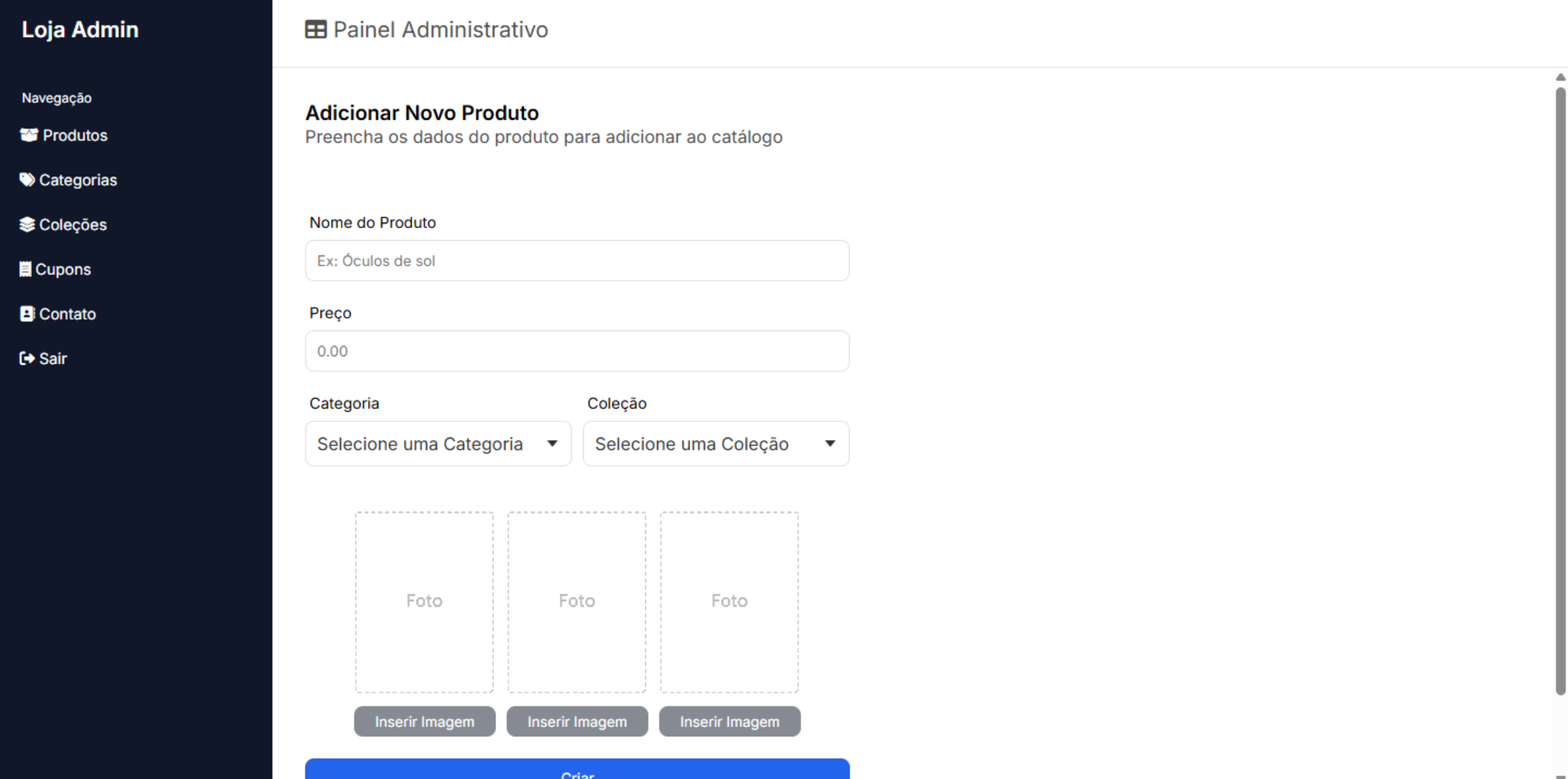Click the Sair logout icon
The image size is (1568, 779).
point(27,358)
